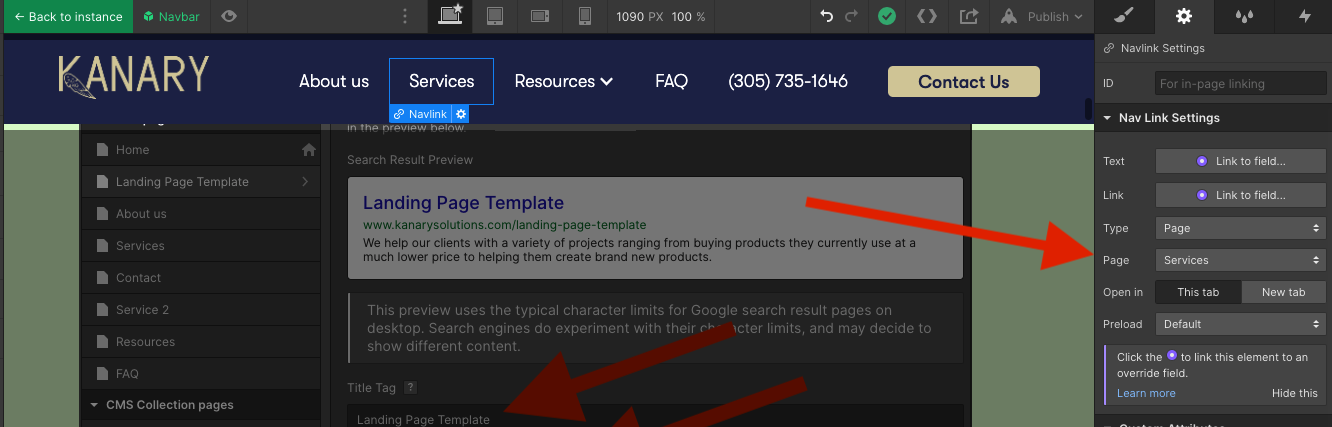1332x427 pixels.
Task: Expand the Resources nav dropdown
Action: point(564,81)
